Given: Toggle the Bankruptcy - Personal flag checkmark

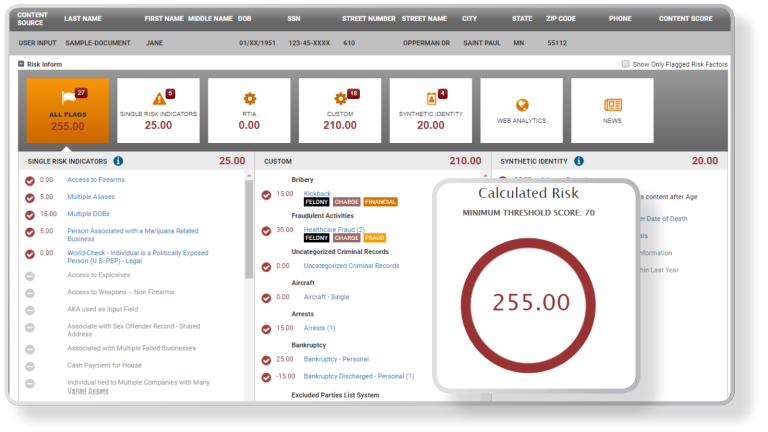Looking at the screenshot, I should click(x=266, y=359).
